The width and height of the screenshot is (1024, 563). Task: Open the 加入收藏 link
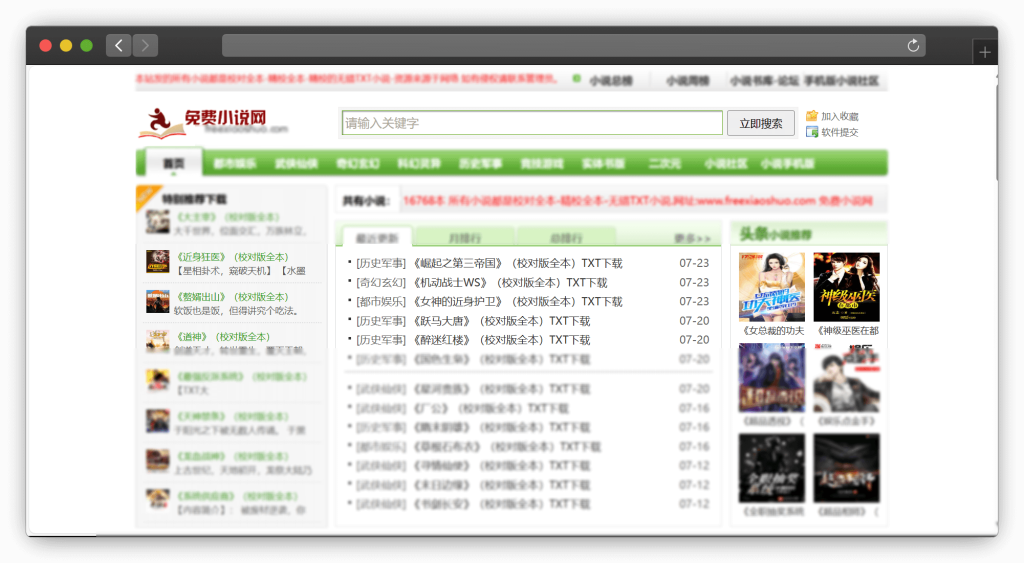[840, 116]
